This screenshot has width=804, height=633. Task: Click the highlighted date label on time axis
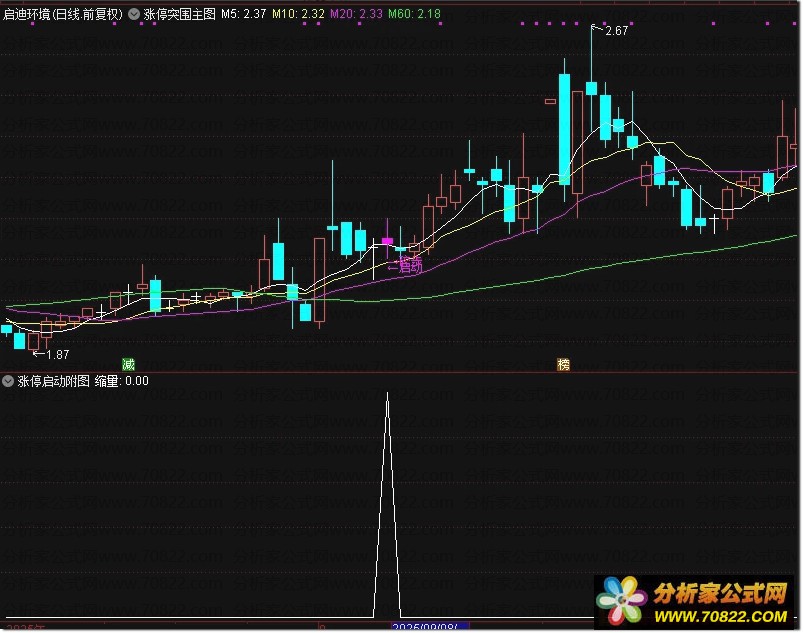tap(430, 627)
